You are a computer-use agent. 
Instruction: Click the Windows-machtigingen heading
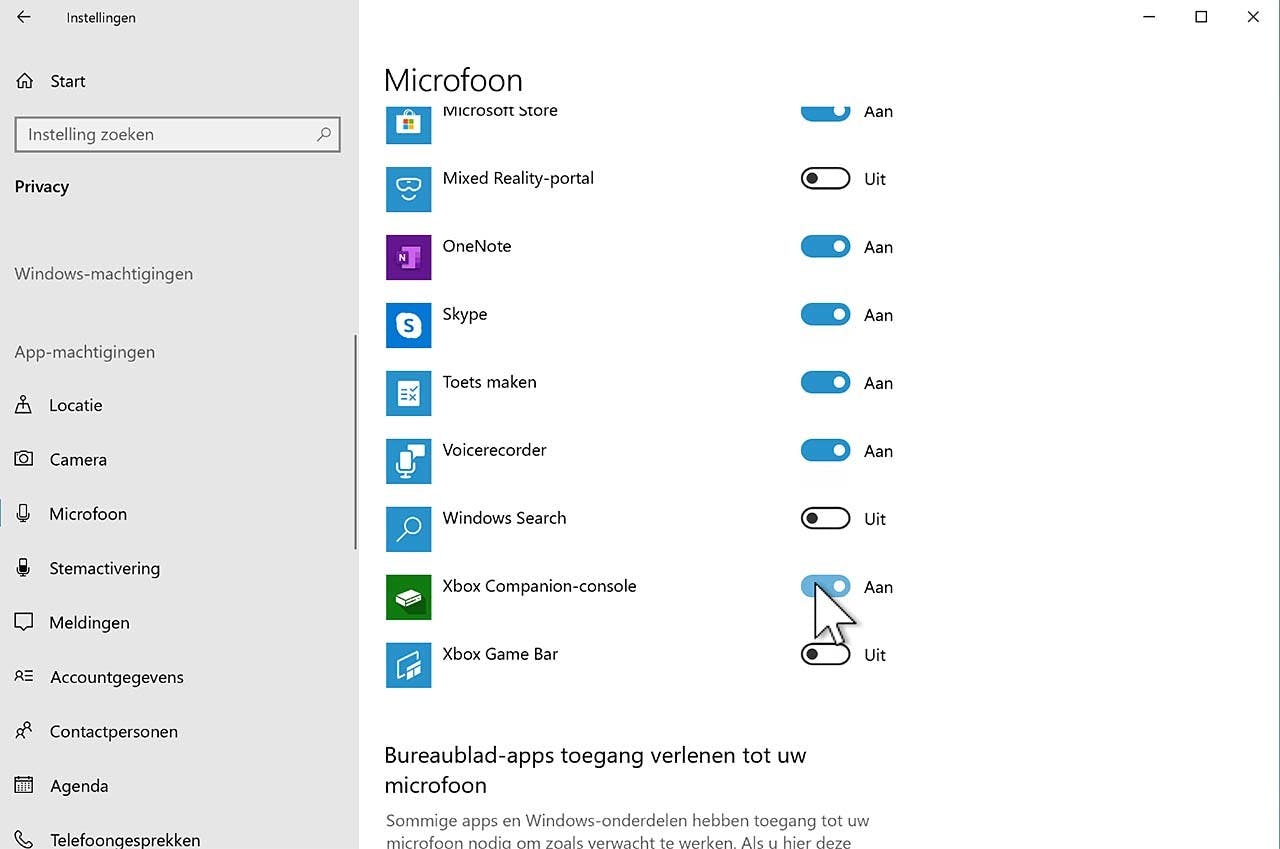pyautogui.click(x=104, y=273)
